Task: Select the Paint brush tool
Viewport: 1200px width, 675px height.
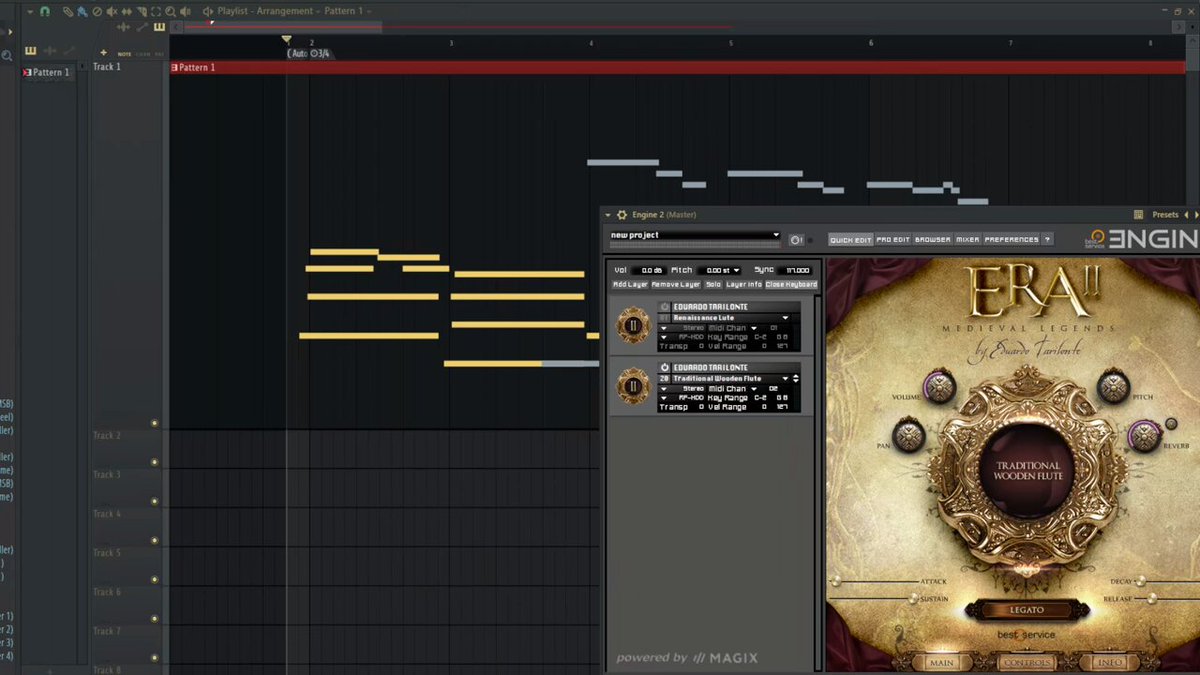Action: 82,12
